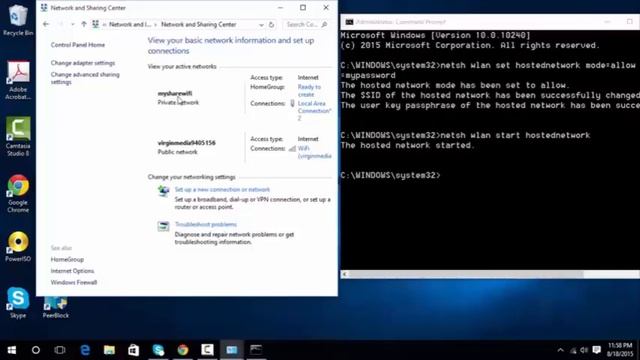
Task: Click the troubleshoot problems icon
Action: click(x=163, y=226)
